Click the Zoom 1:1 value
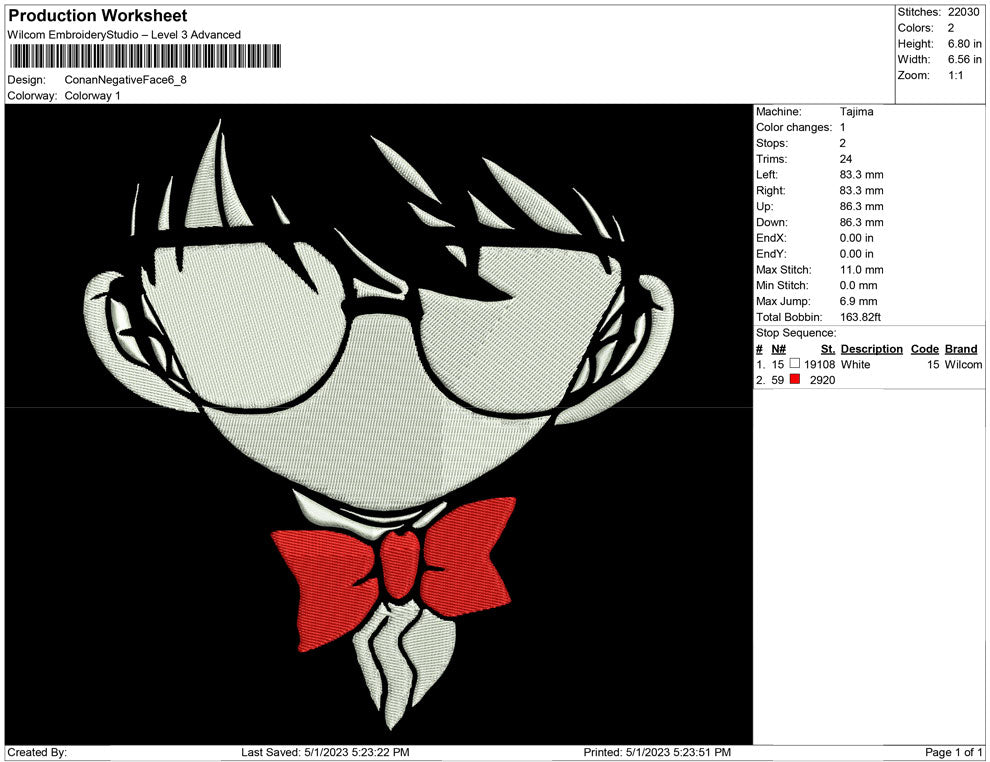 pos(956,74)
